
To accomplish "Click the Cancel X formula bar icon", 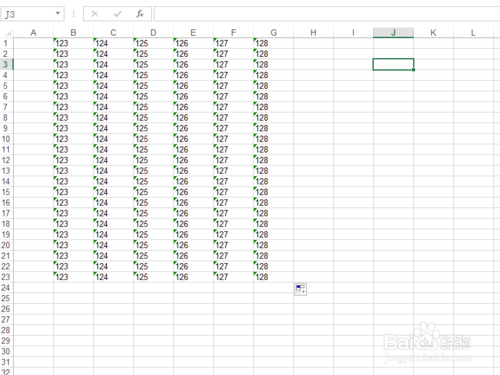I will coord(95,14).
